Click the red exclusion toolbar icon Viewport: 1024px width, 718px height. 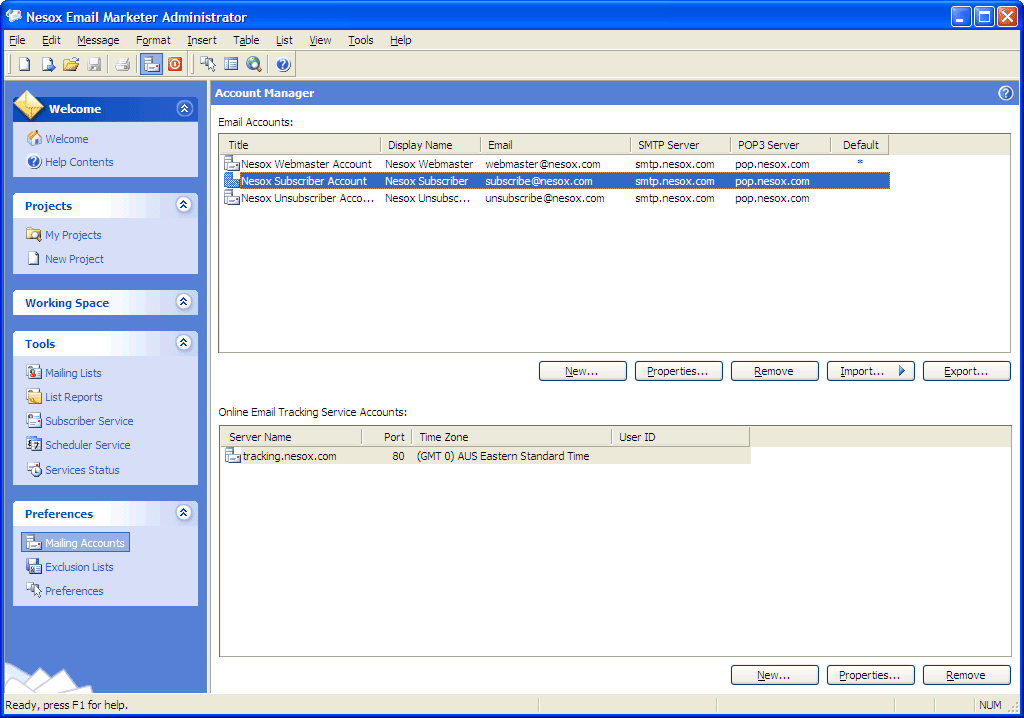pos(175,64)
